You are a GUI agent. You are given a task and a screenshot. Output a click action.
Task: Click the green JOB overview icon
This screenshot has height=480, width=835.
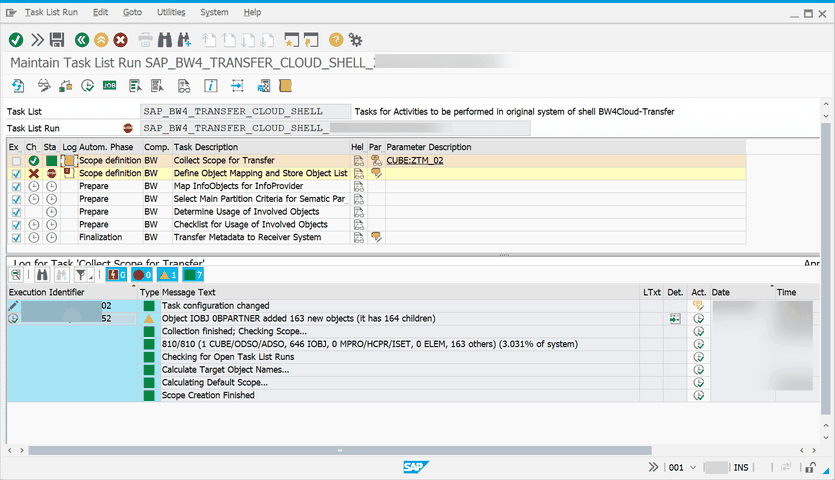(110, 85)
